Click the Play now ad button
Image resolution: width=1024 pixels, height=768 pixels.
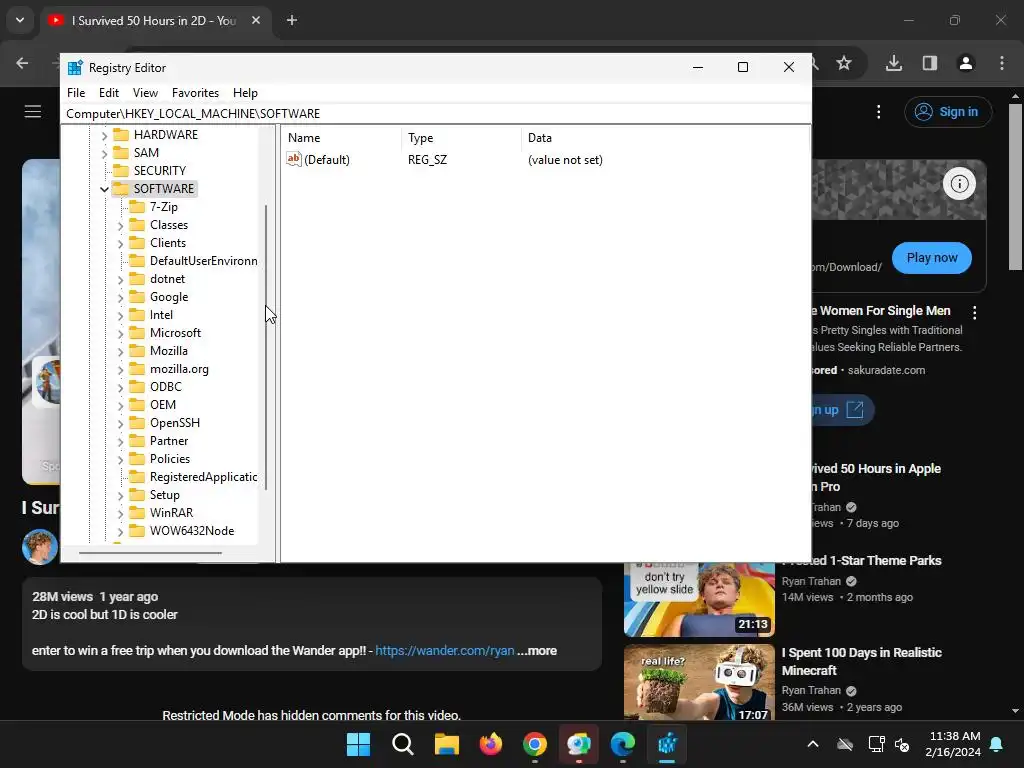pyautogui.click(x=932, y=258)
